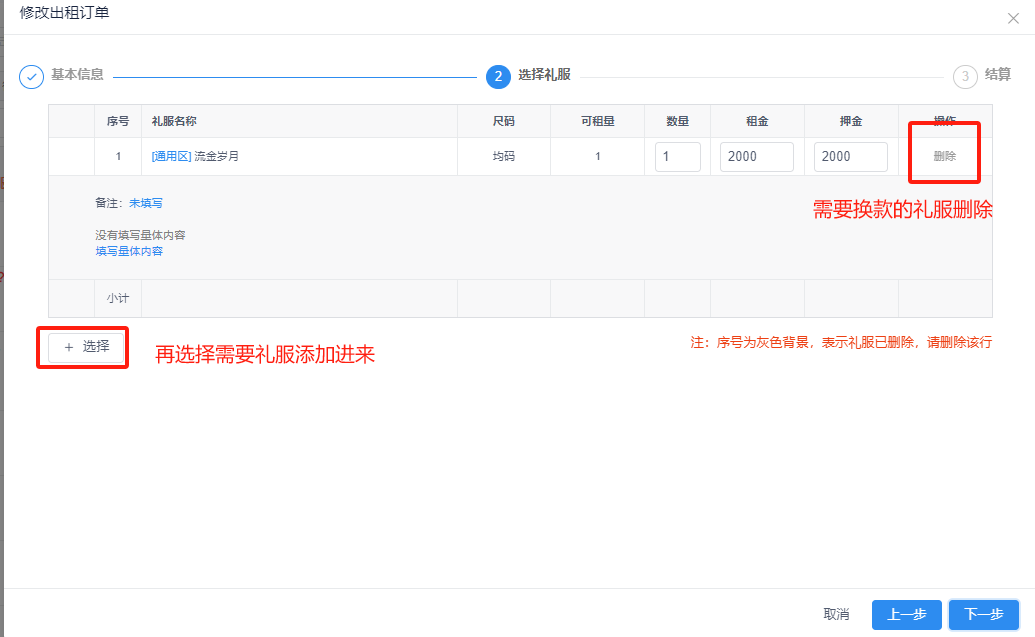Click 下一步 to proceed
The image size is (1035, 637).
983,614
